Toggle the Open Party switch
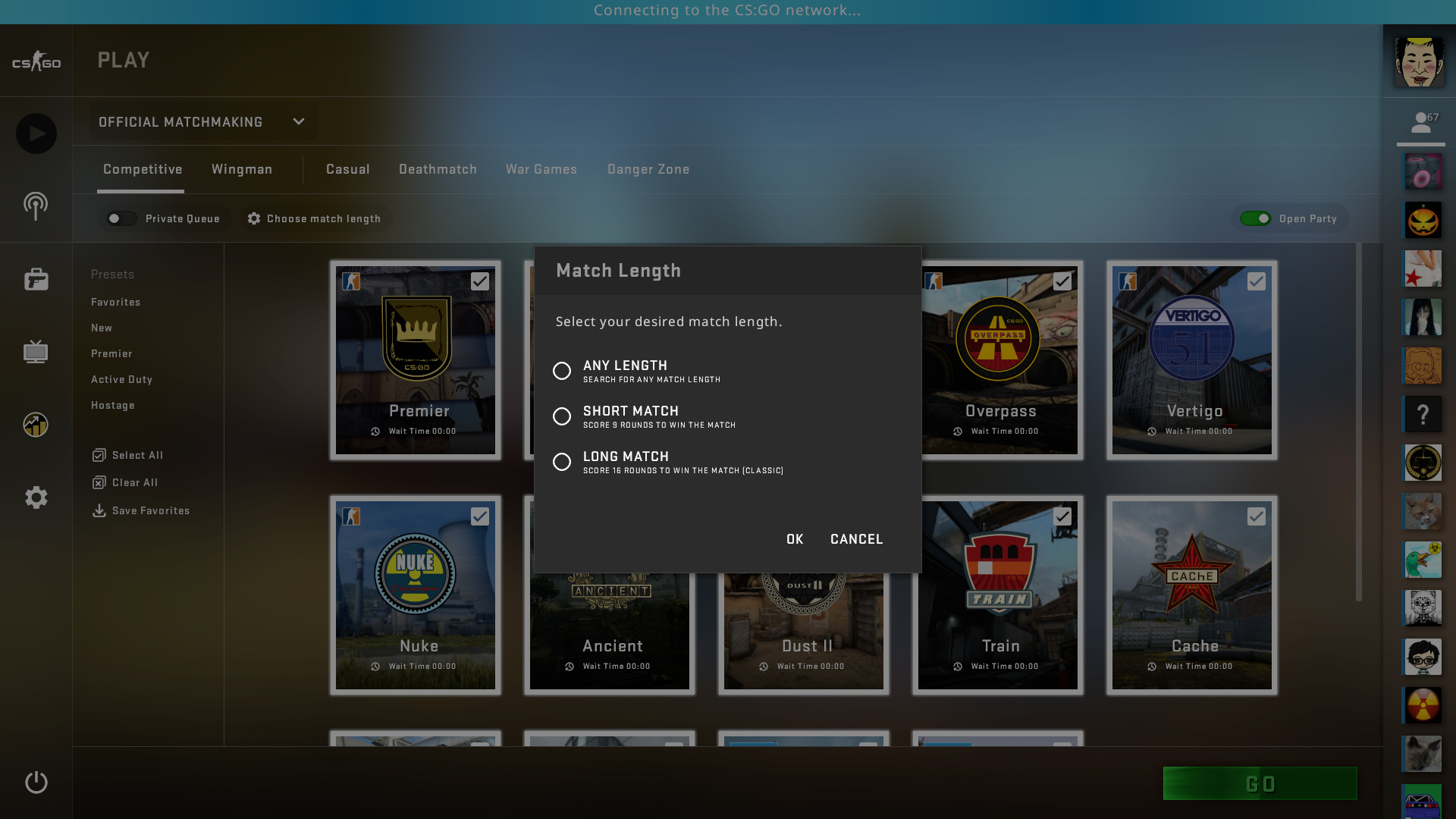Image resolution: width=1456 pixels, height=819 pixels. [x=1256, y=218]
